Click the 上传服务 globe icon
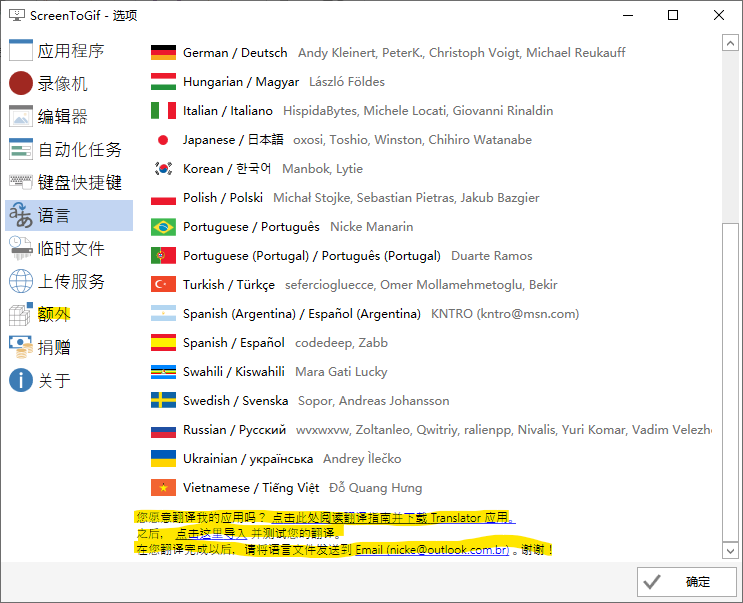 click(21, 281)
